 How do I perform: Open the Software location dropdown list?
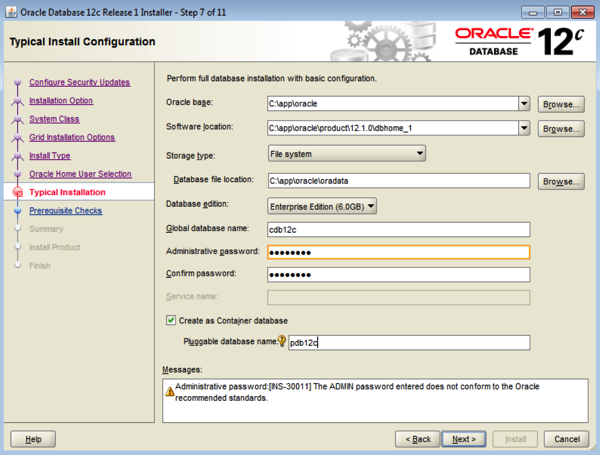click(523, 129)
